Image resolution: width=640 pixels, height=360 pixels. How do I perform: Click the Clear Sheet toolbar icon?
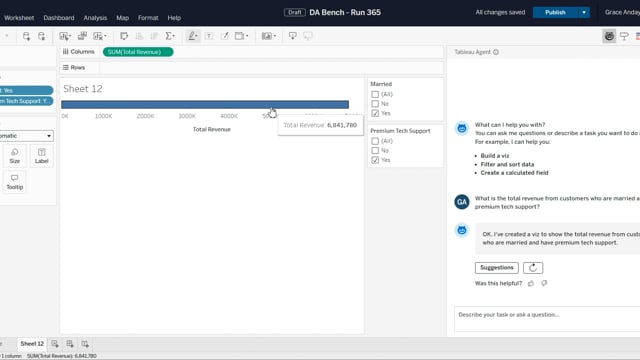click(x=100, y=36)
